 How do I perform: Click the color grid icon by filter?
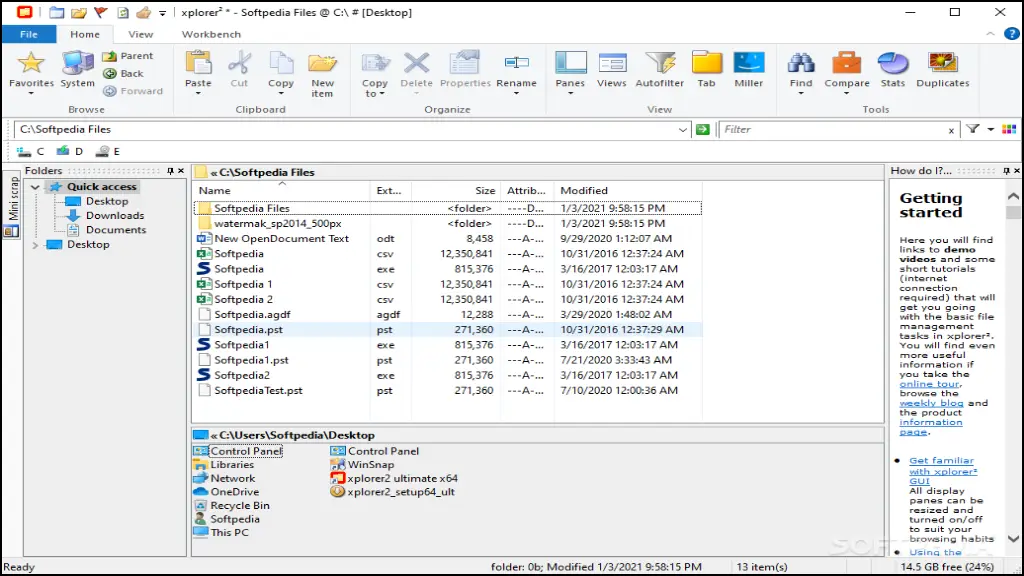click(1009, 129)
